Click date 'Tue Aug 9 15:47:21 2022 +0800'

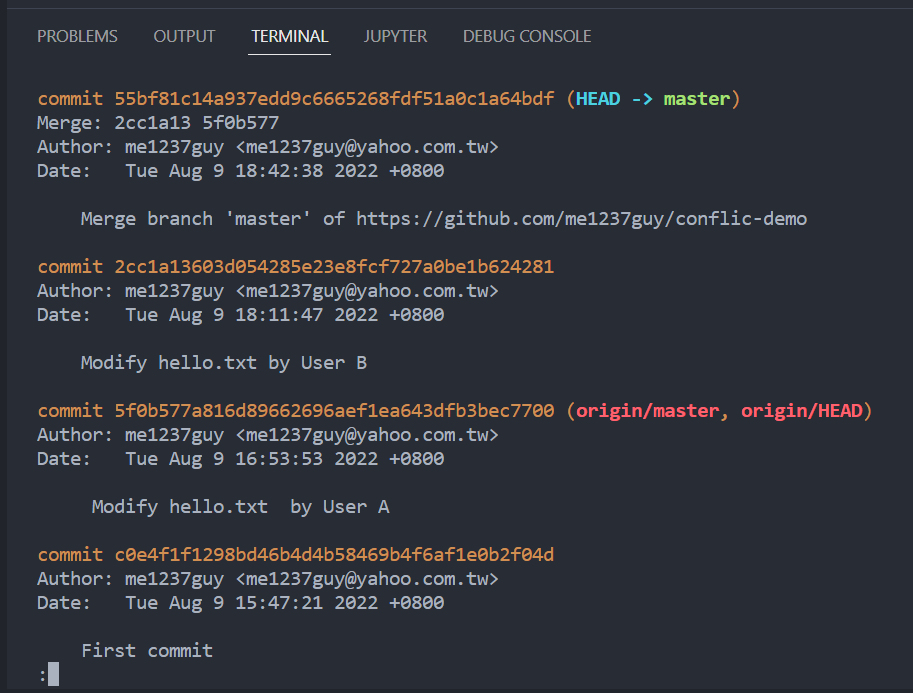[285, 602]
